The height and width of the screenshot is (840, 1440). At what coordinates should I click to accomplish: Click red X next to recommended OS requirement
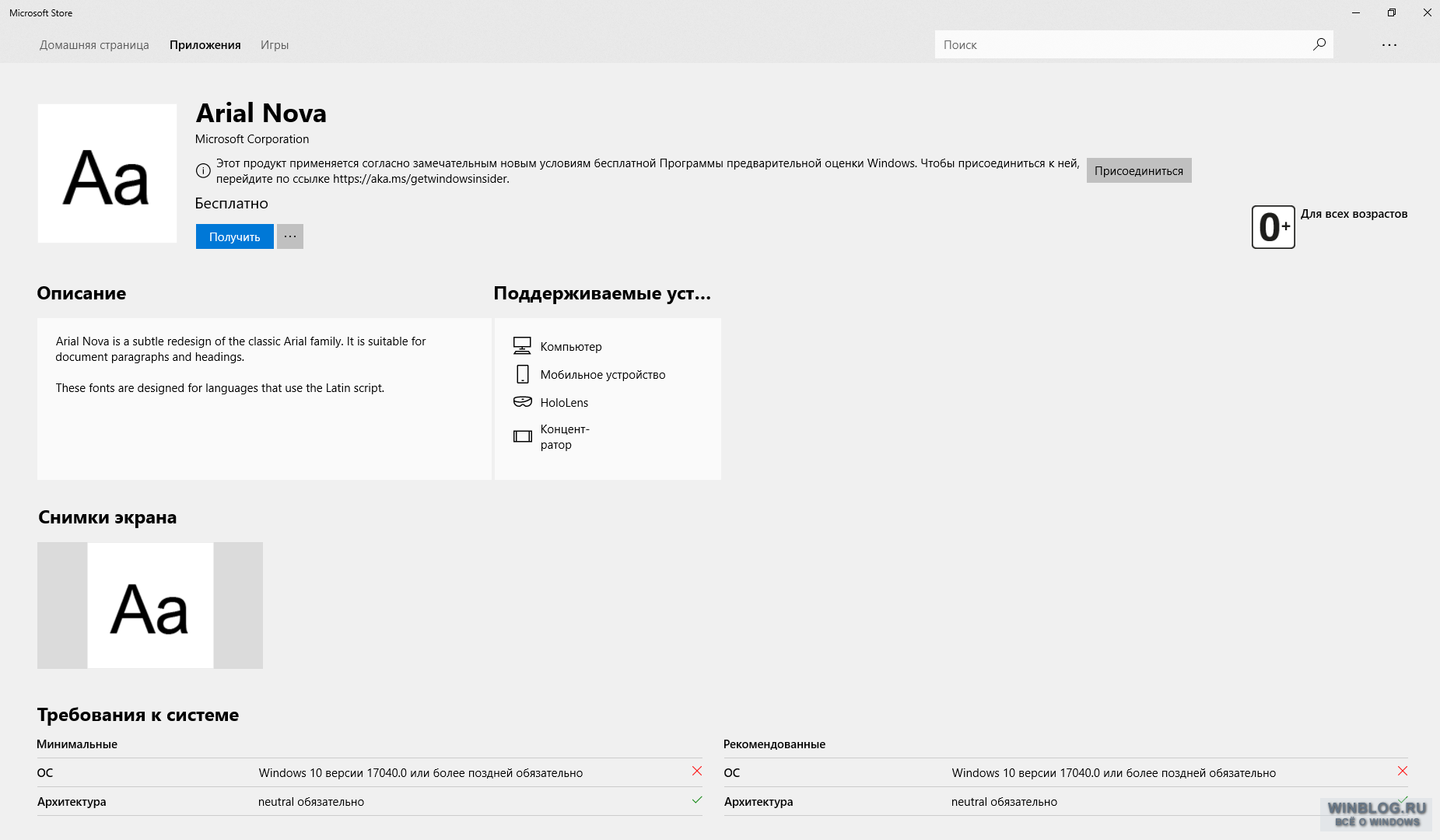(x=1403, y=771)
